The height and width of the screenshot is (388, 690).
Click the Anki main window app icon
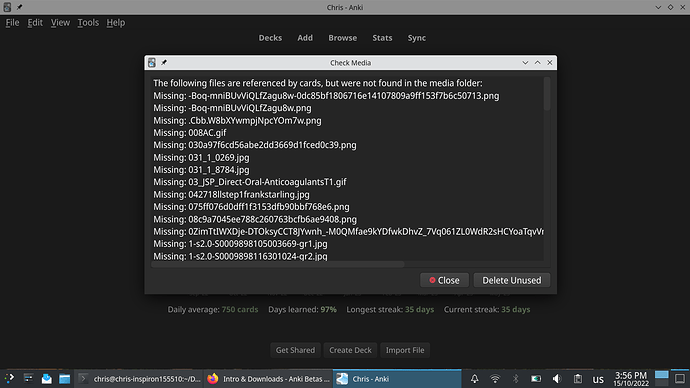pos(7,7)
